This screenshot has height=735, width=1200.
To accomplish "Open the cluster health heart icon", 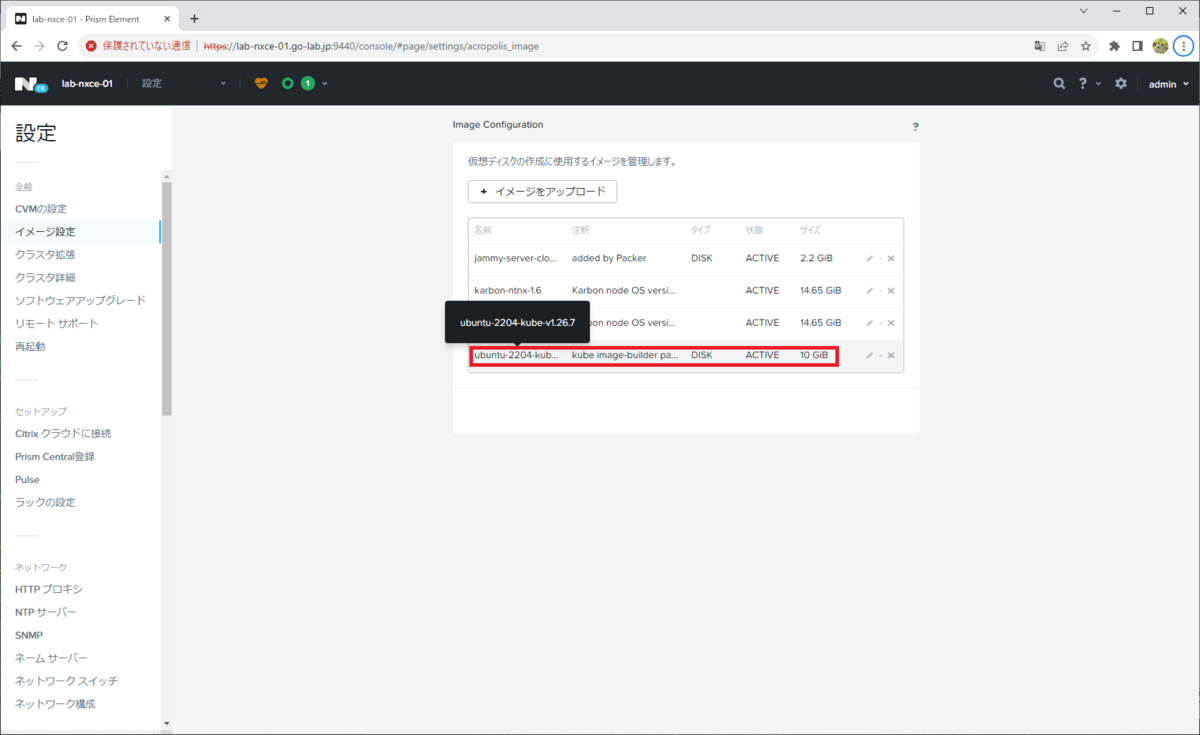I will (262, 84).
